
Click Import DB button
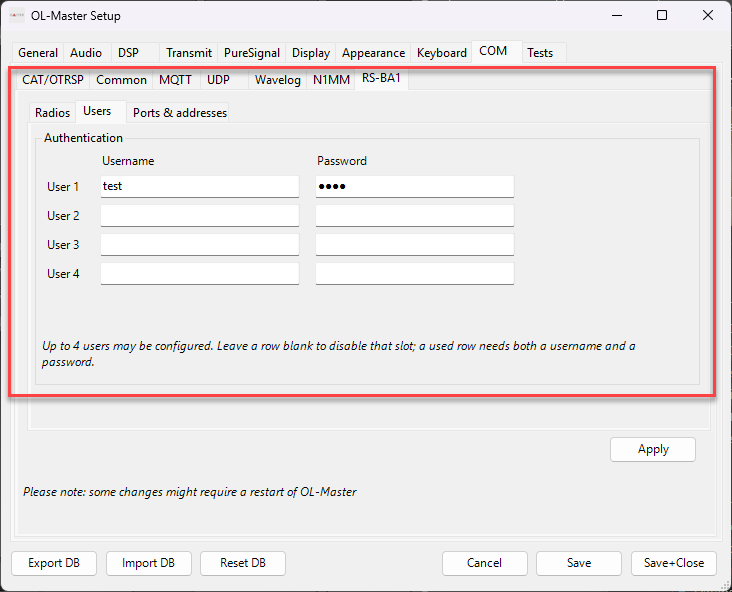[x=148, y=563]
